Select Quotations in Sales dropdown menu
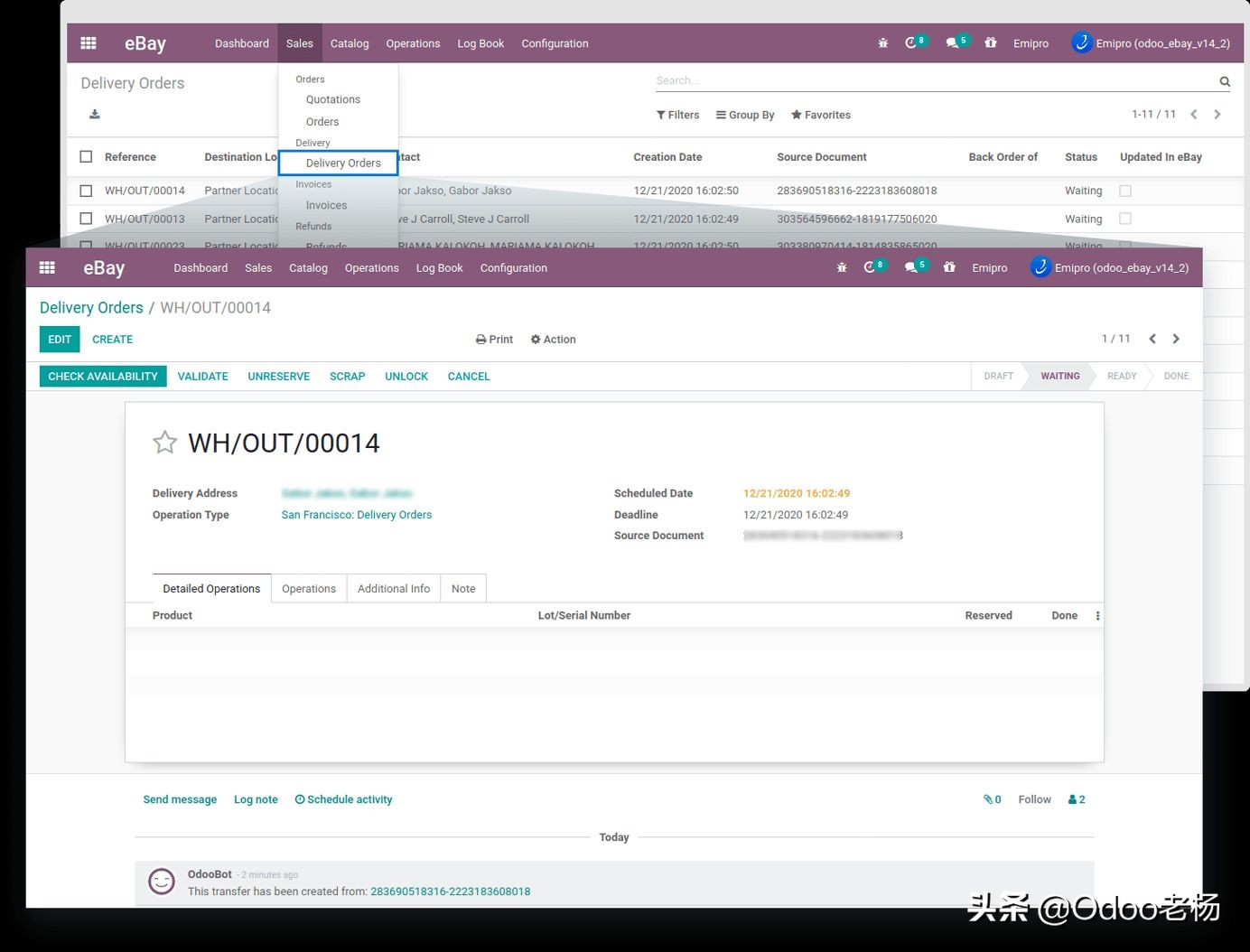 click(x=332, y=99)
